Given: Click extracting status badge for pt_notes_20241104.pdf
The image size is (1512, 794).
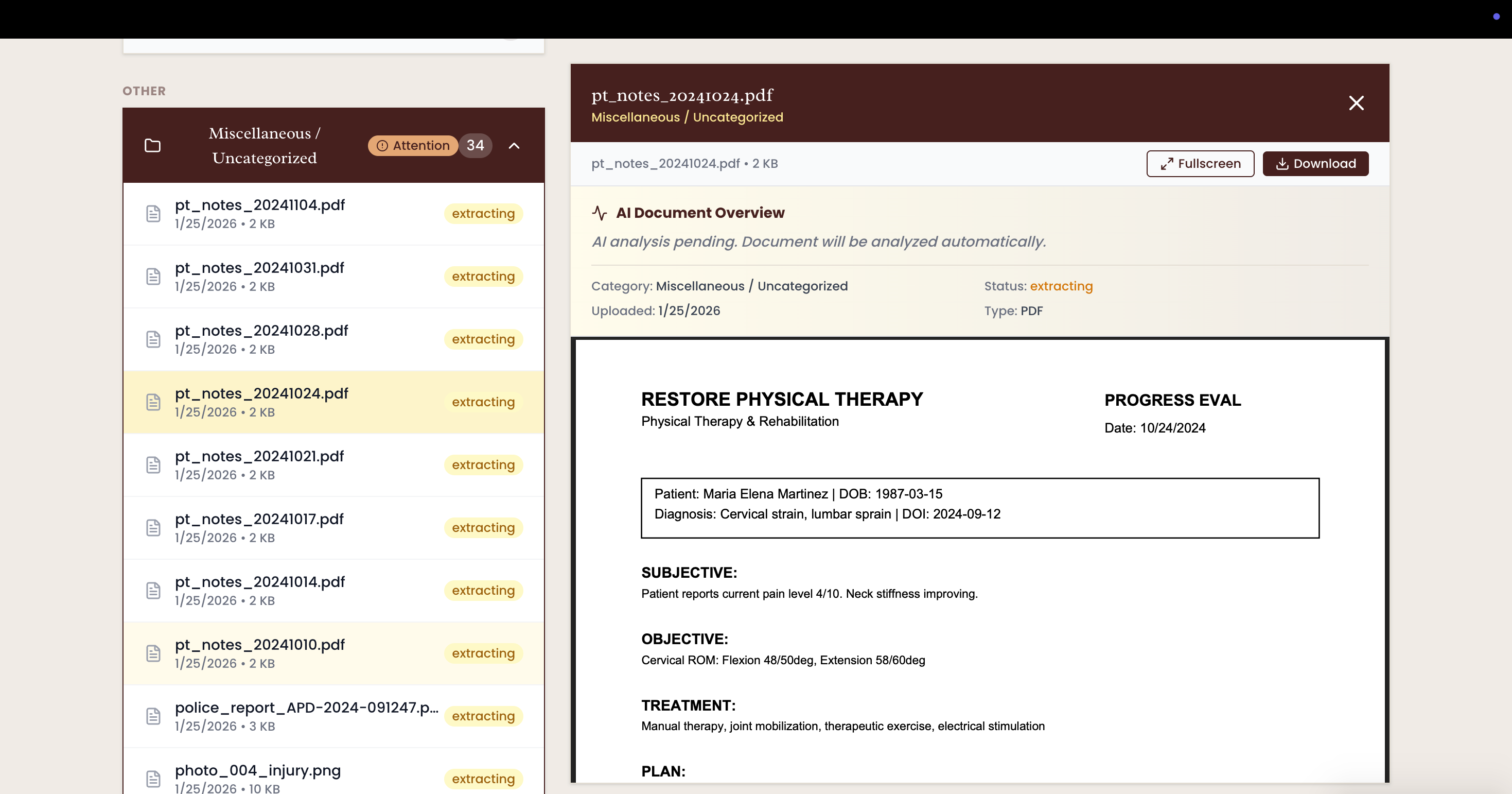Looking at the screenshot, I should 483,214.
